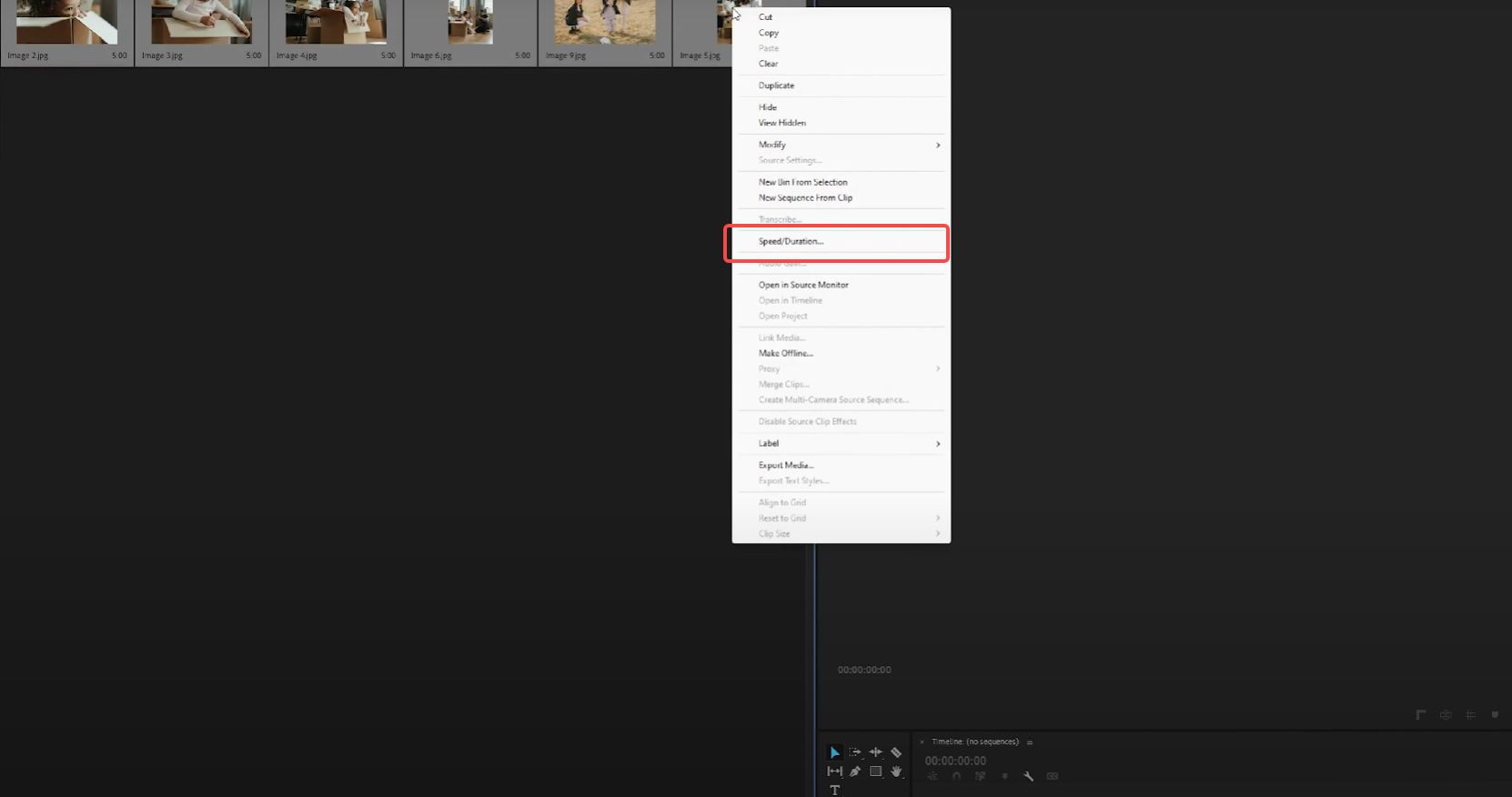Select the Rectangle shape tool

coord(876,772)
